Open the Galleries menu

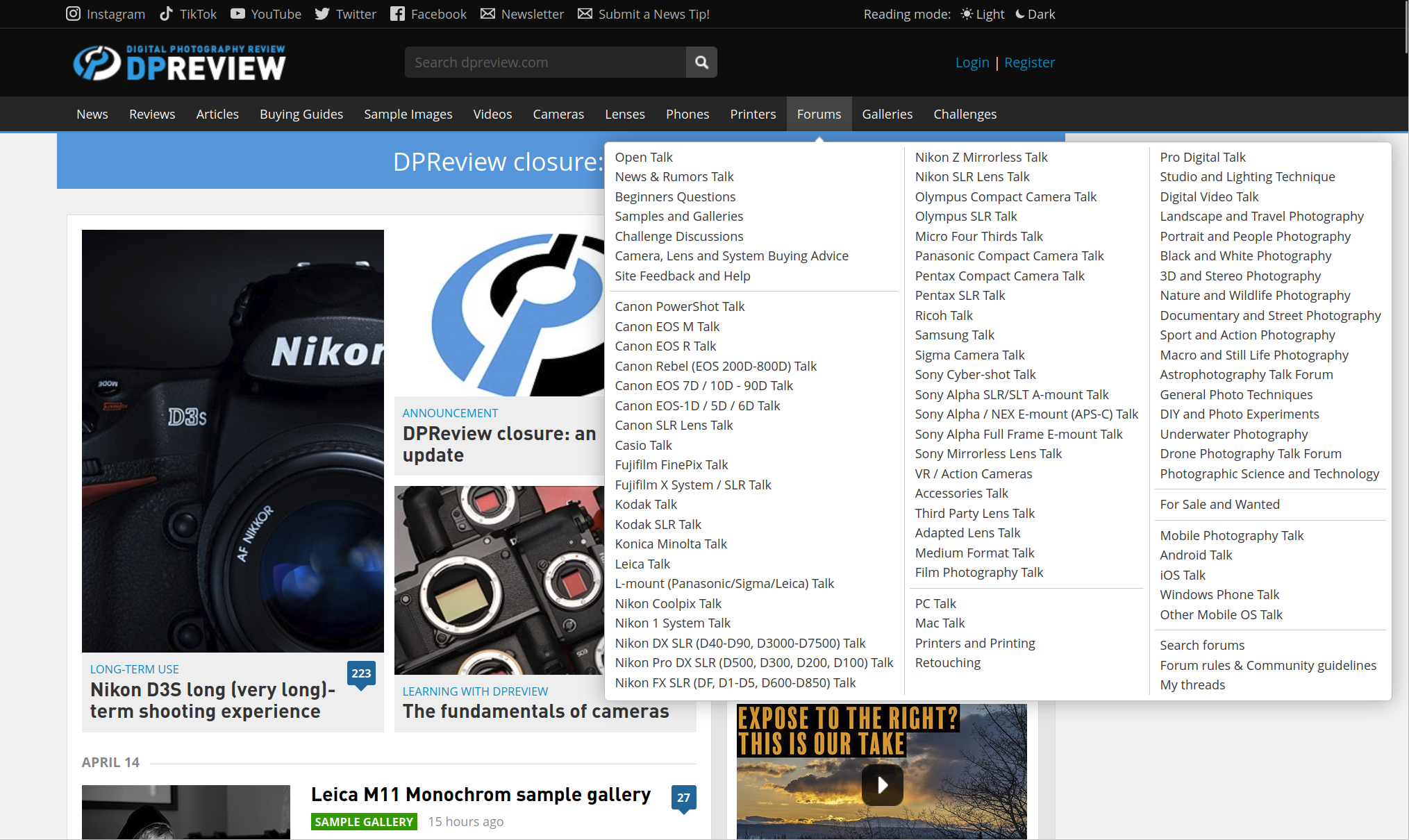click(x=887, y=114)
